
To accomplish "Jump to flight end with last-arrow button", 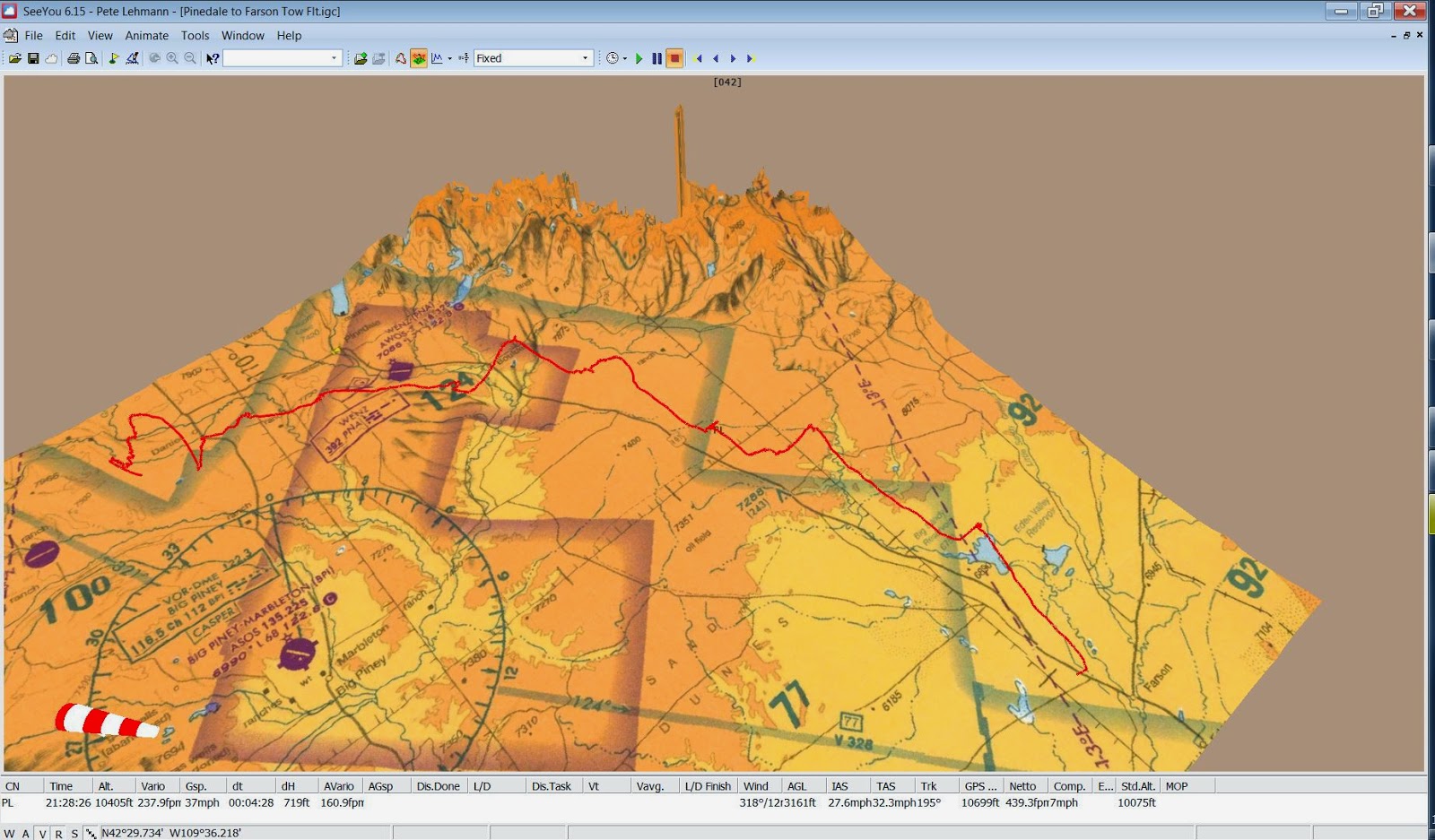I will click(751, 58).
